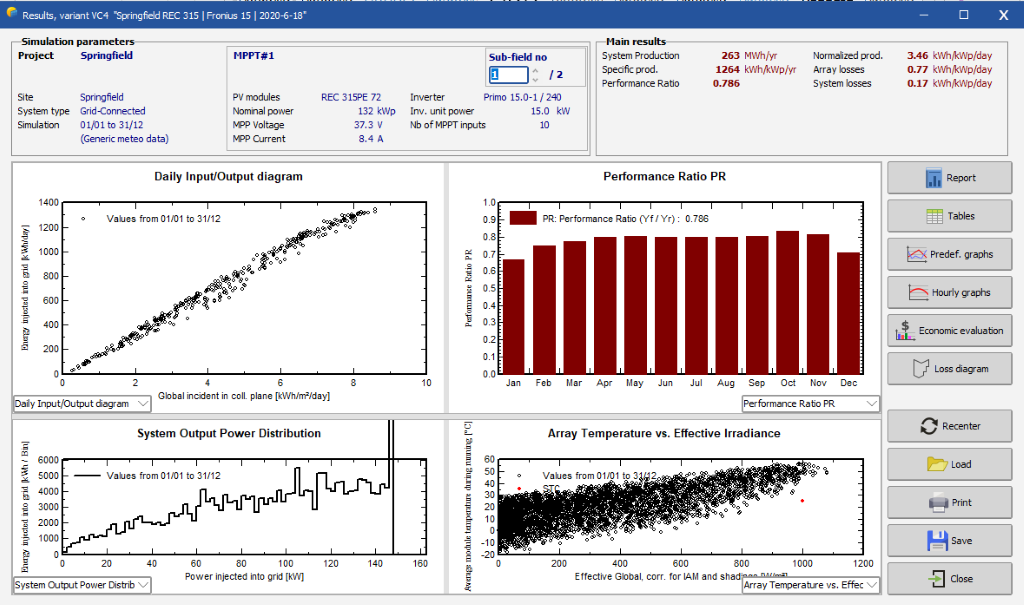Open Predef. graphs via its icon
This screenshot has width=1024, height=605.
coord(916,254)
